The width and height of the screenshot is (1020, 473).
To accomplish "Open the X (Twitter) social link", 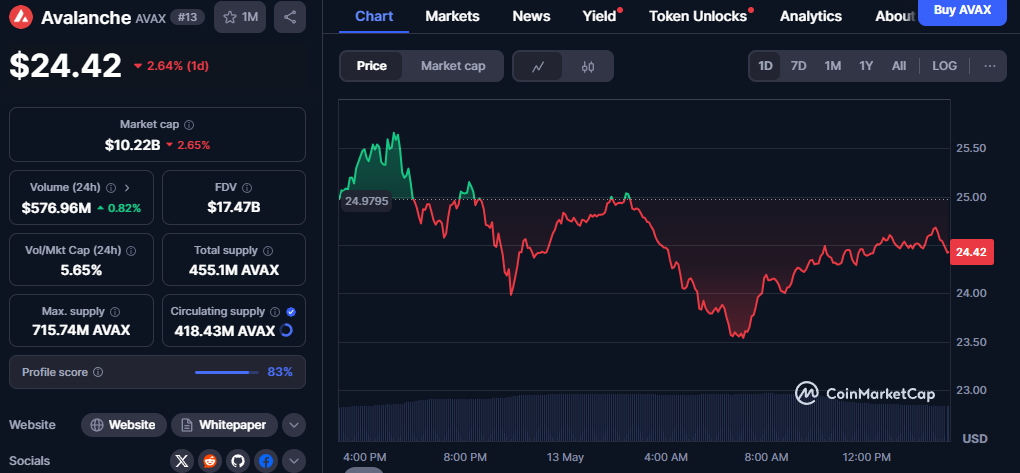I will point(181,461).
